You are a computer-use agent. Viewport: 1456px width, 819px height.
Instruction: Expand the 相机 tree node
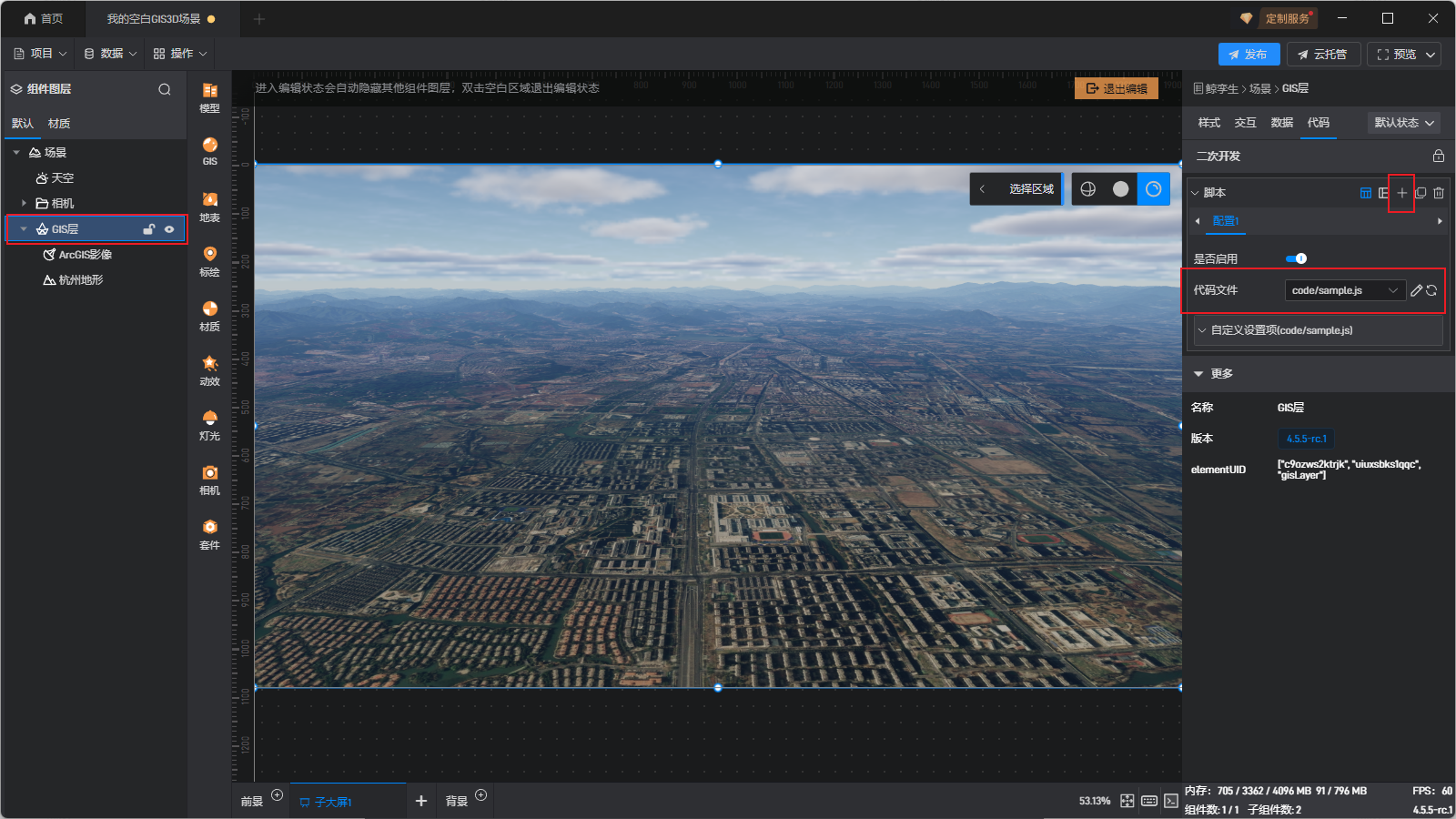[x=24, y=203]
